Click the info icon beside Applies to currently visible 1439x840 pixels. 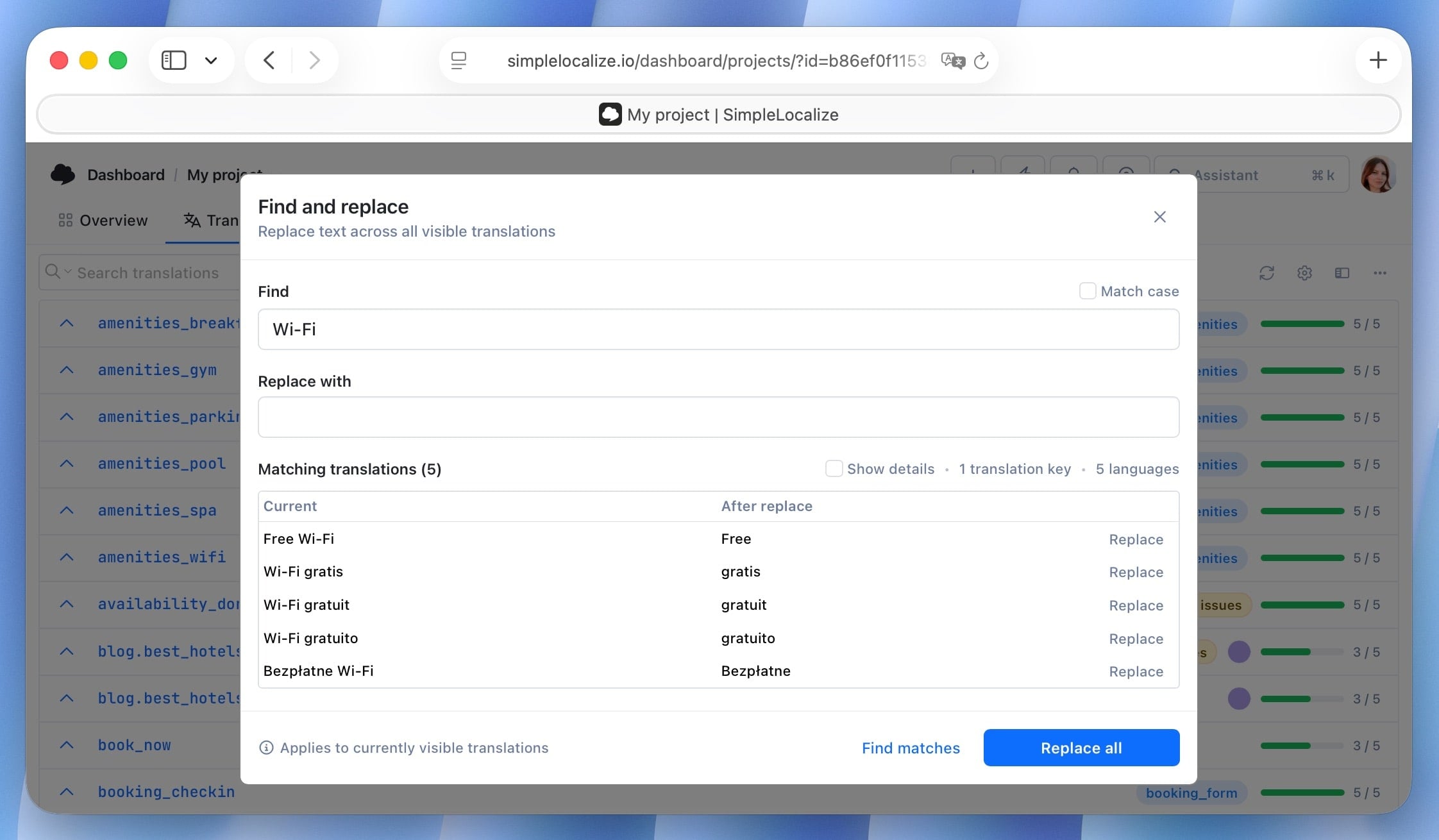coord(266,748)
